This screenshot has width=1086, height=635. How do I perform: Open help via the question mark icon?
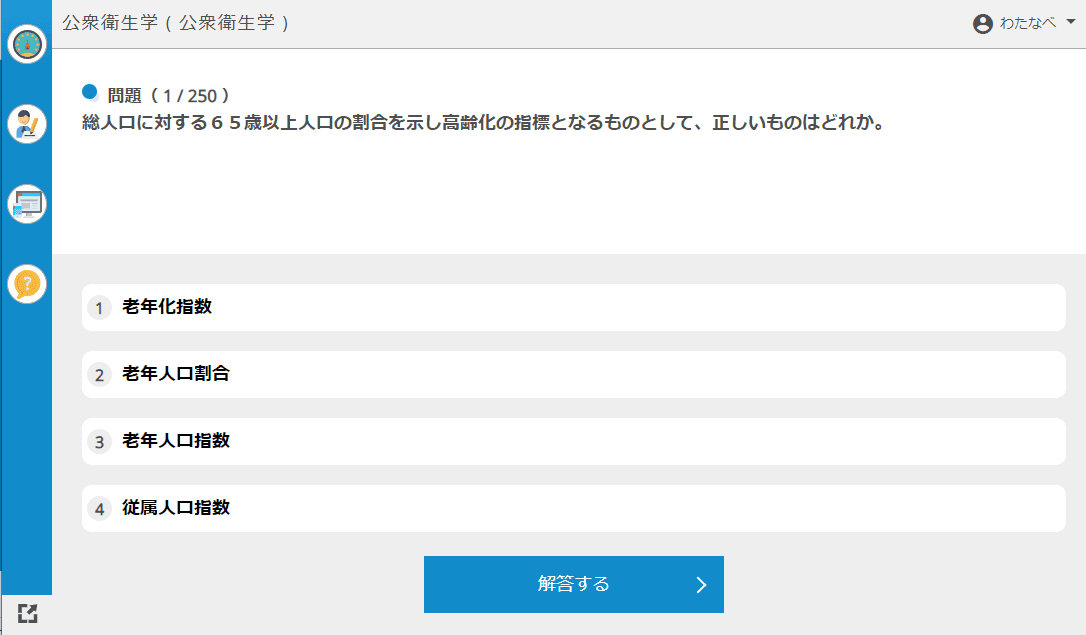coord(26,283)
